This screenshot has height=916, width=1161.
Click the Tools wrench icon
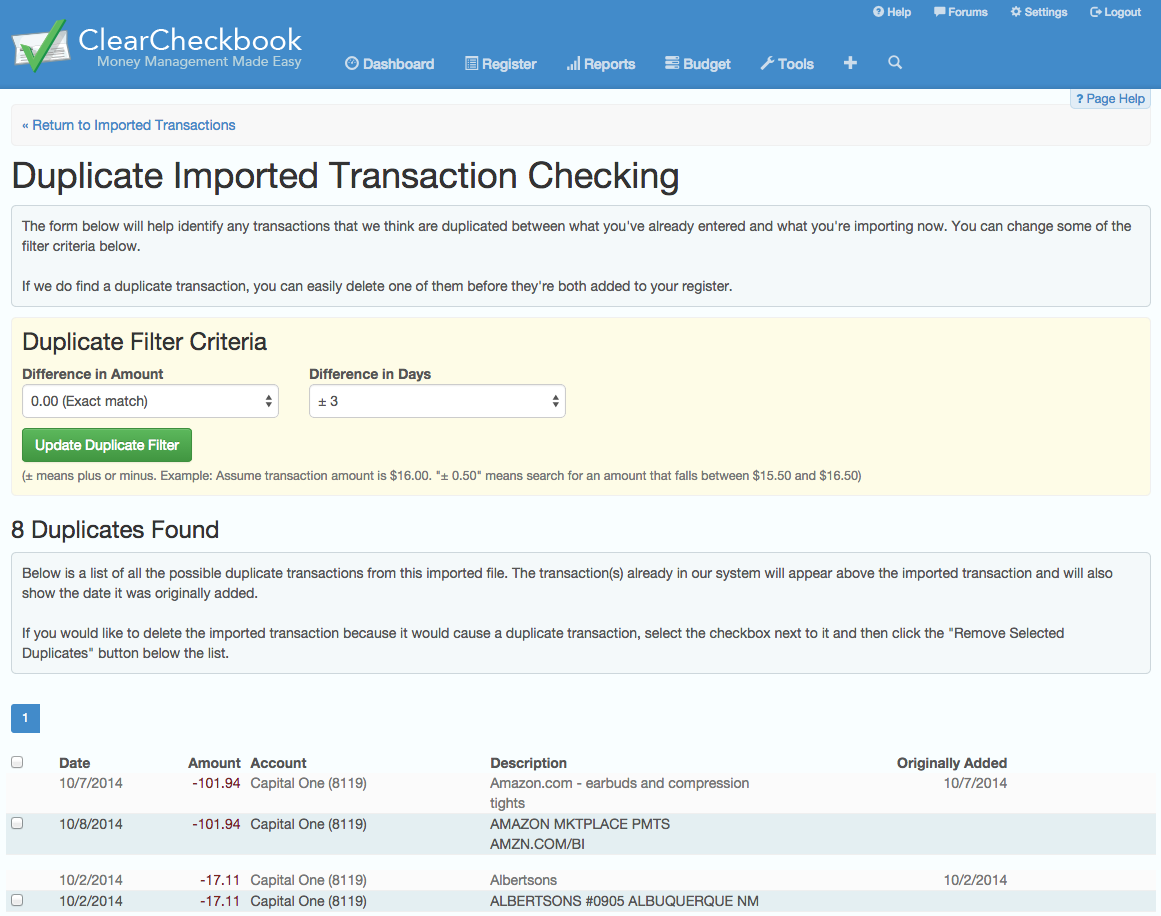[767, 64]
